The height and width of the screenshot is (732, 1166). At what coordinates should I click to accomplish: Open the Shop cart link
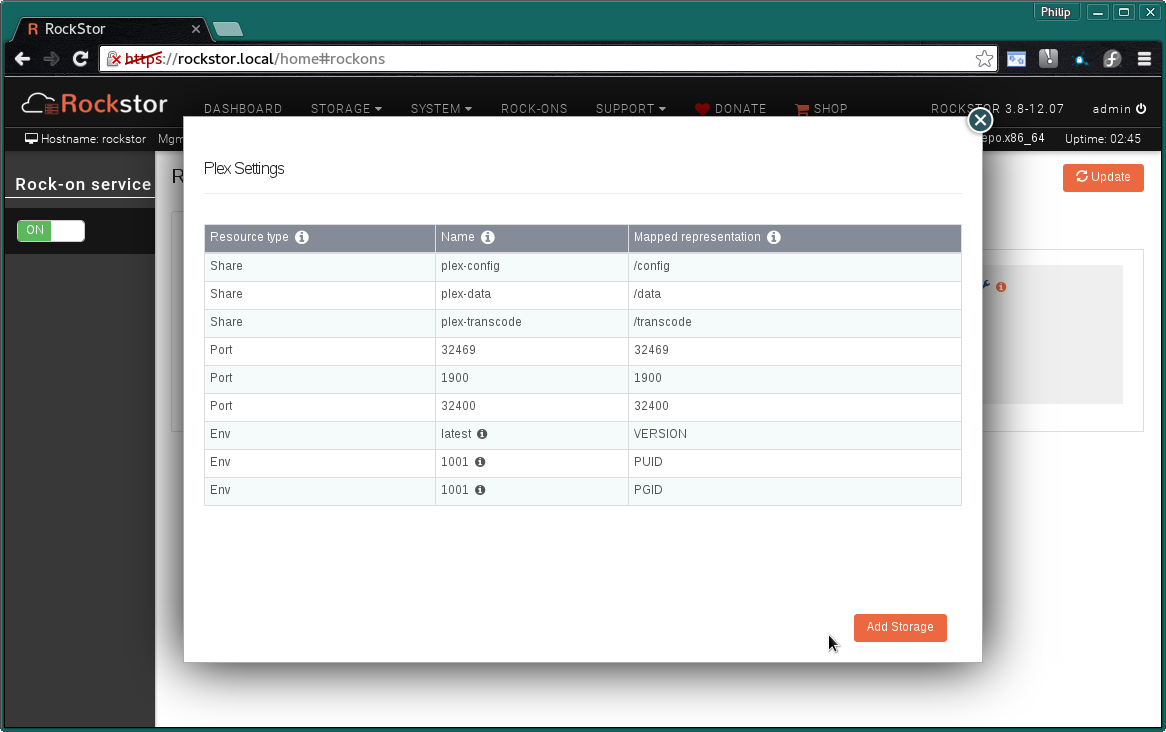(x=821, y=109)
